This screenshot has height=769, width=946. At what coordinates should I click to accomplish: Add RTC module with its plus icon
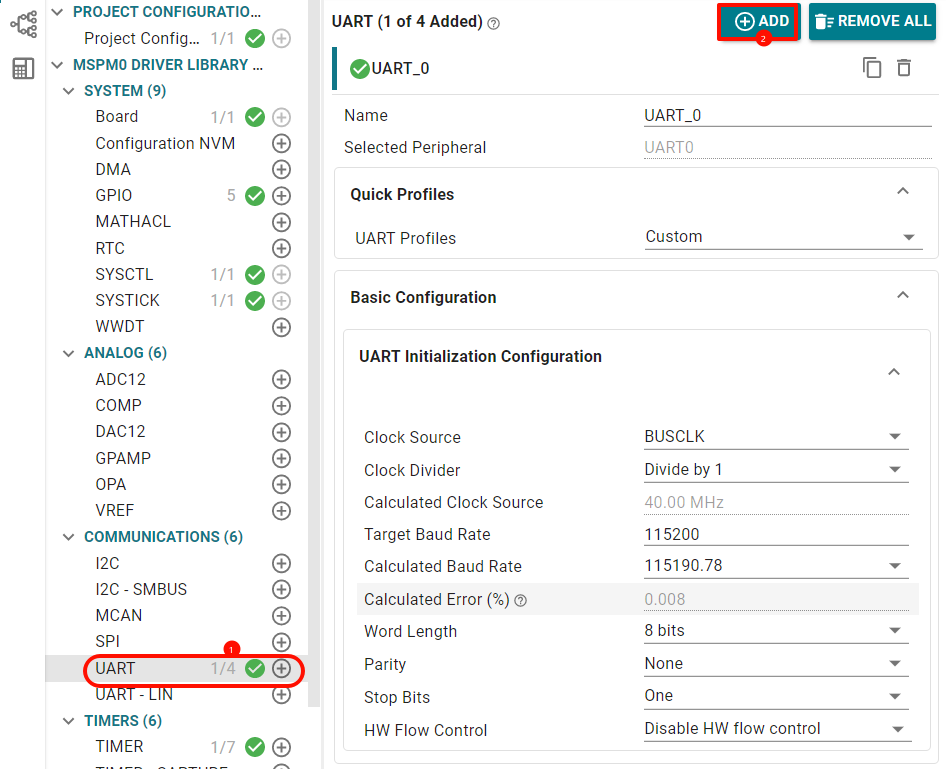(x=281, y=248)
